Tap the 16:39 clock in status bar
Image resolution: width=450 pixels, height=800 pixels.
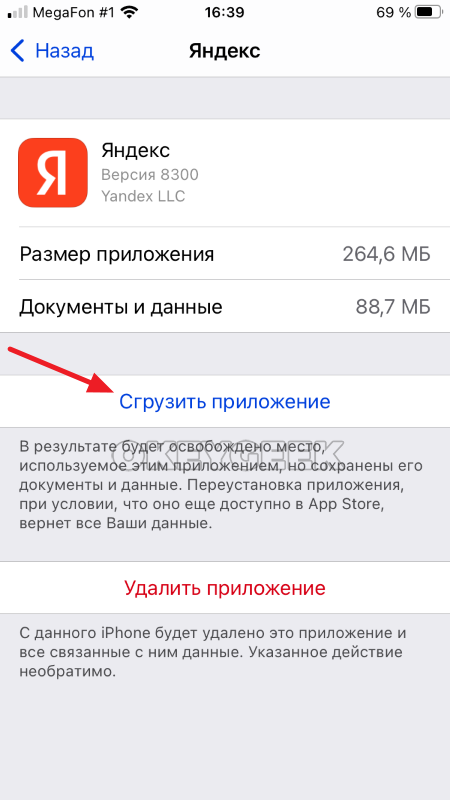click(224, 13)
